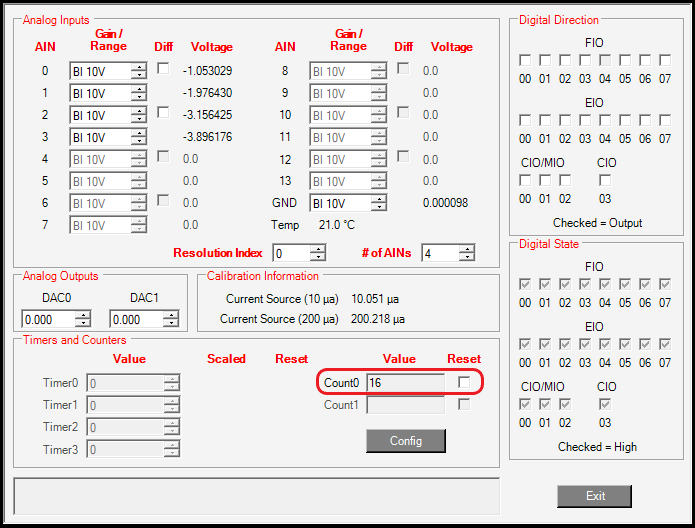Click the Config button
Viewport: 695px width, 528px height.
coord(405,441)
